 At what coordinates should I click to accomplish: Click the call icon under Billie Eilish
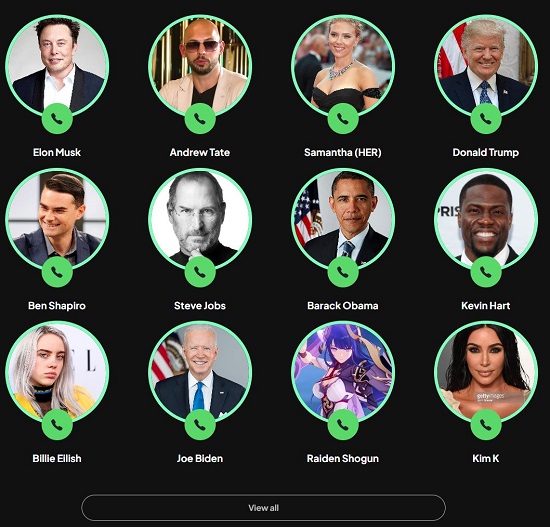click(57, 425)
